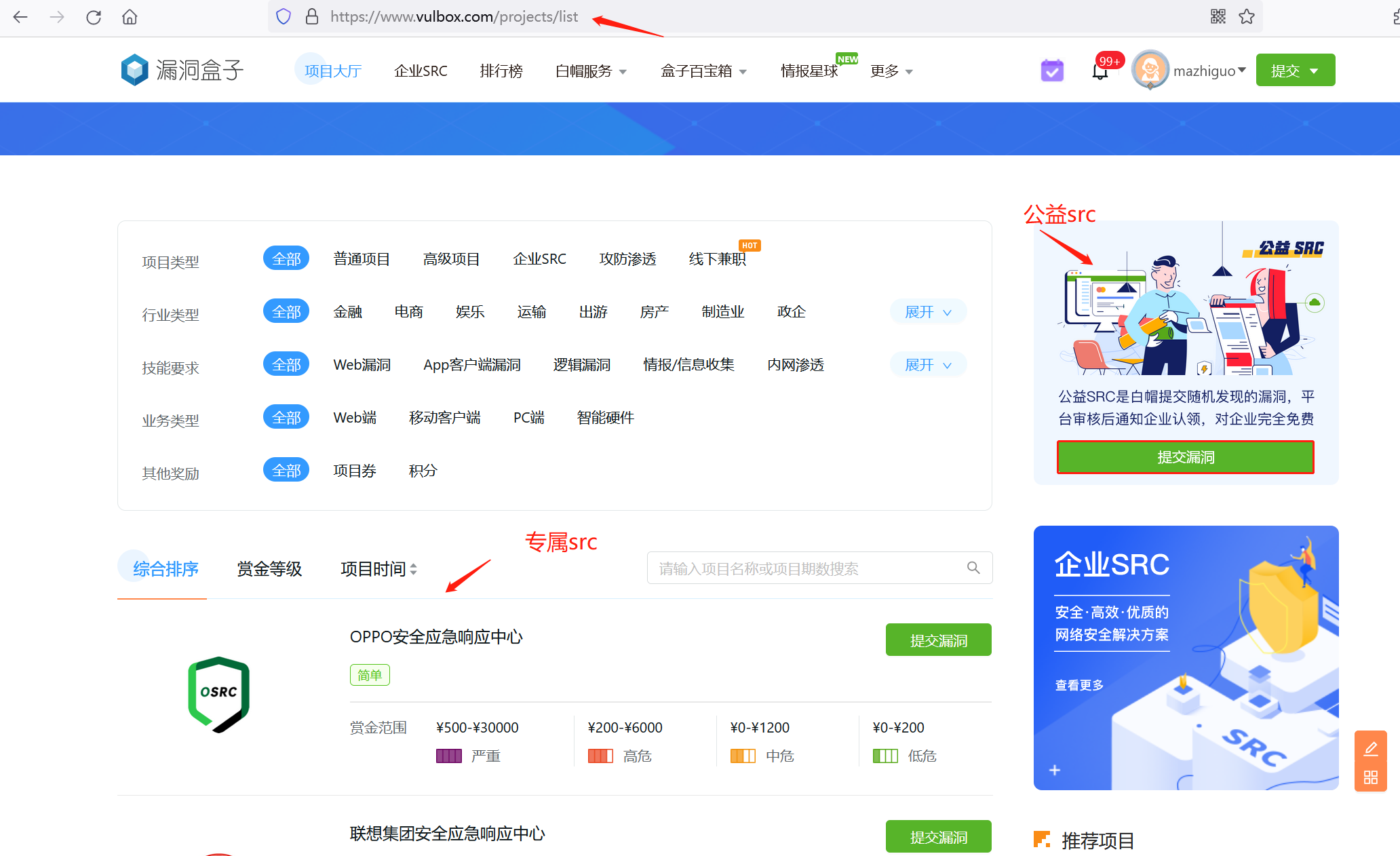1400x856 pixels.
Task: Open the 白帽服务 dropdown menu
Action: coord(591,71)
